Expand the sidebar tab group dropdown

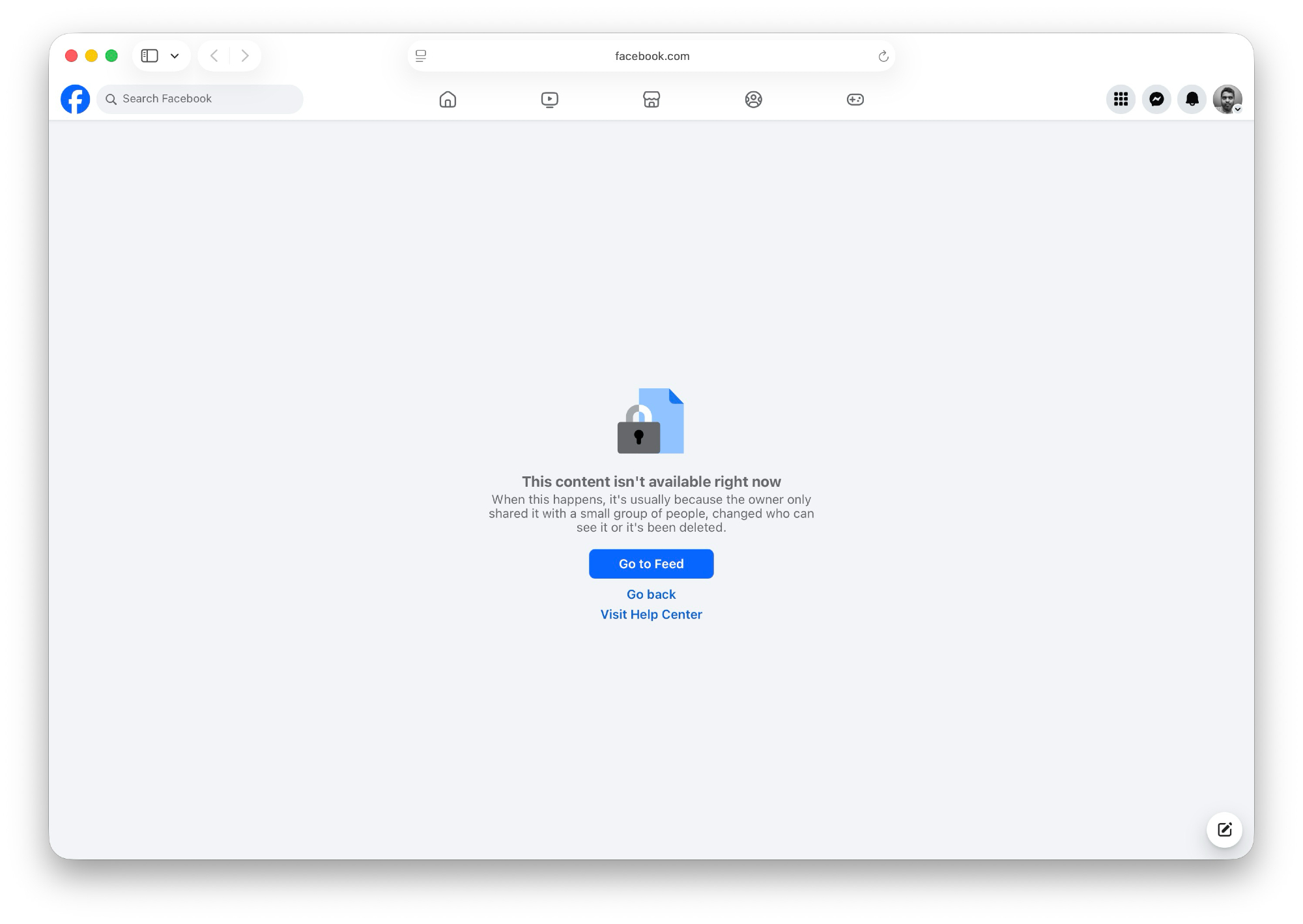click(175, 56)
